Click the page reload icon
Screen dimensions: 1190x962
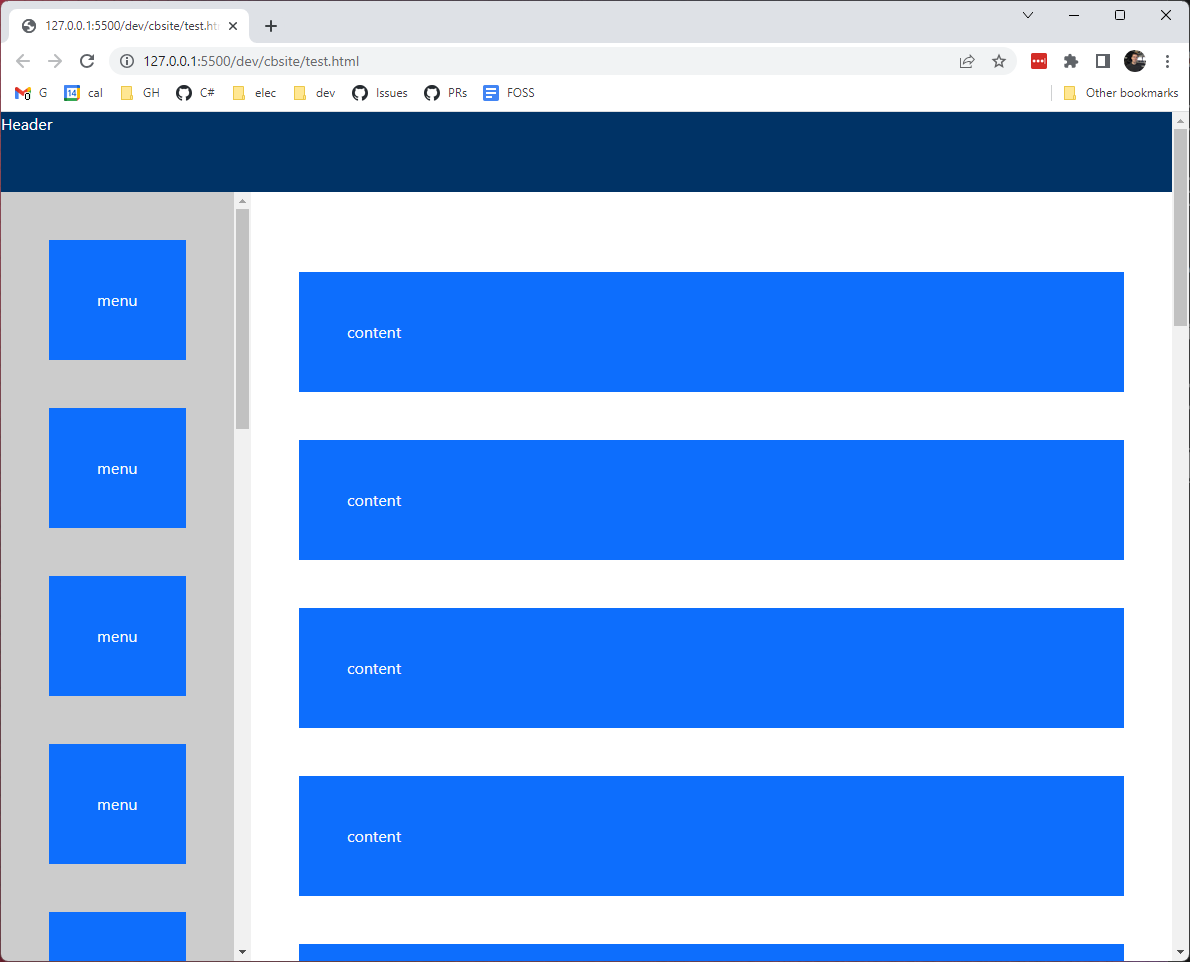pyautogui.click(x=87, y=61)
